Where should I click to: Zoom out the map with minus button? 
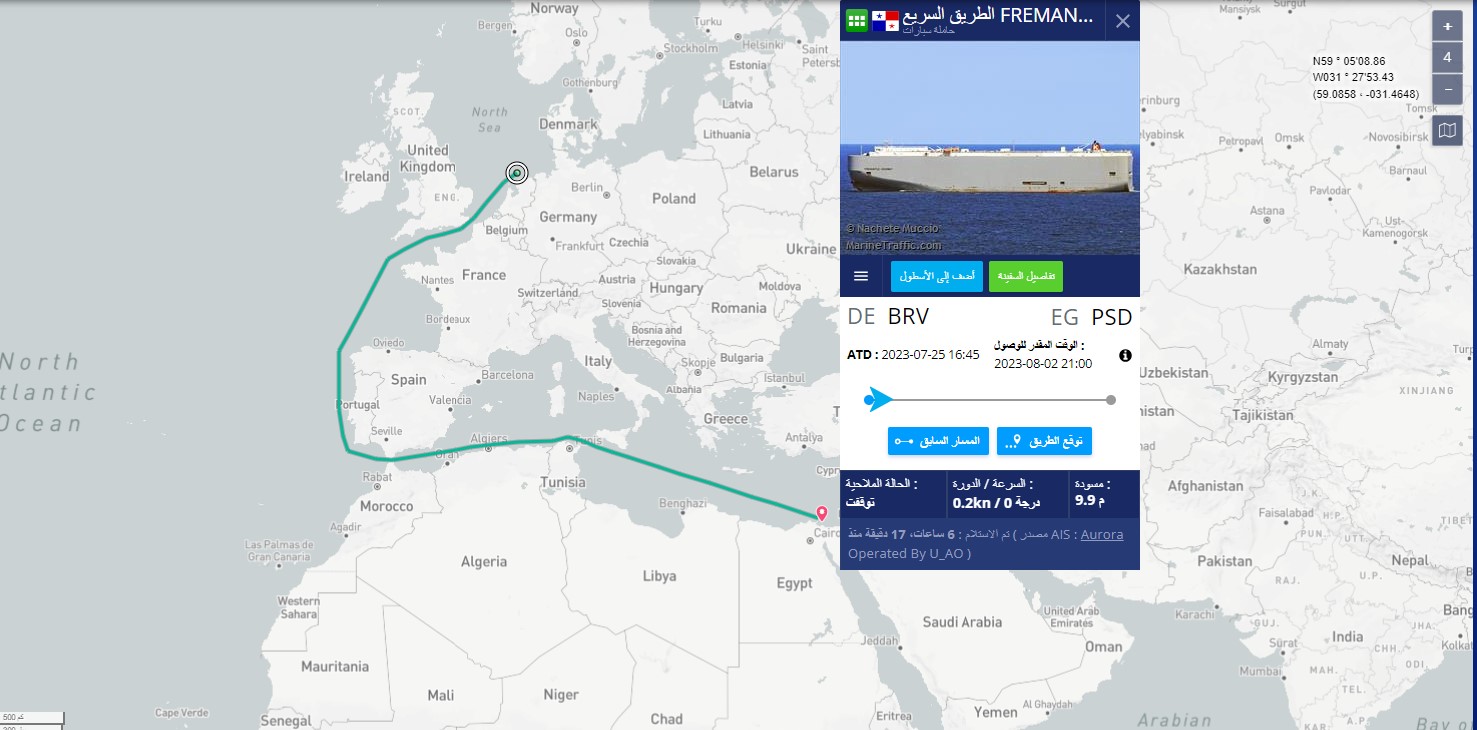click(x=1447, y=89)
